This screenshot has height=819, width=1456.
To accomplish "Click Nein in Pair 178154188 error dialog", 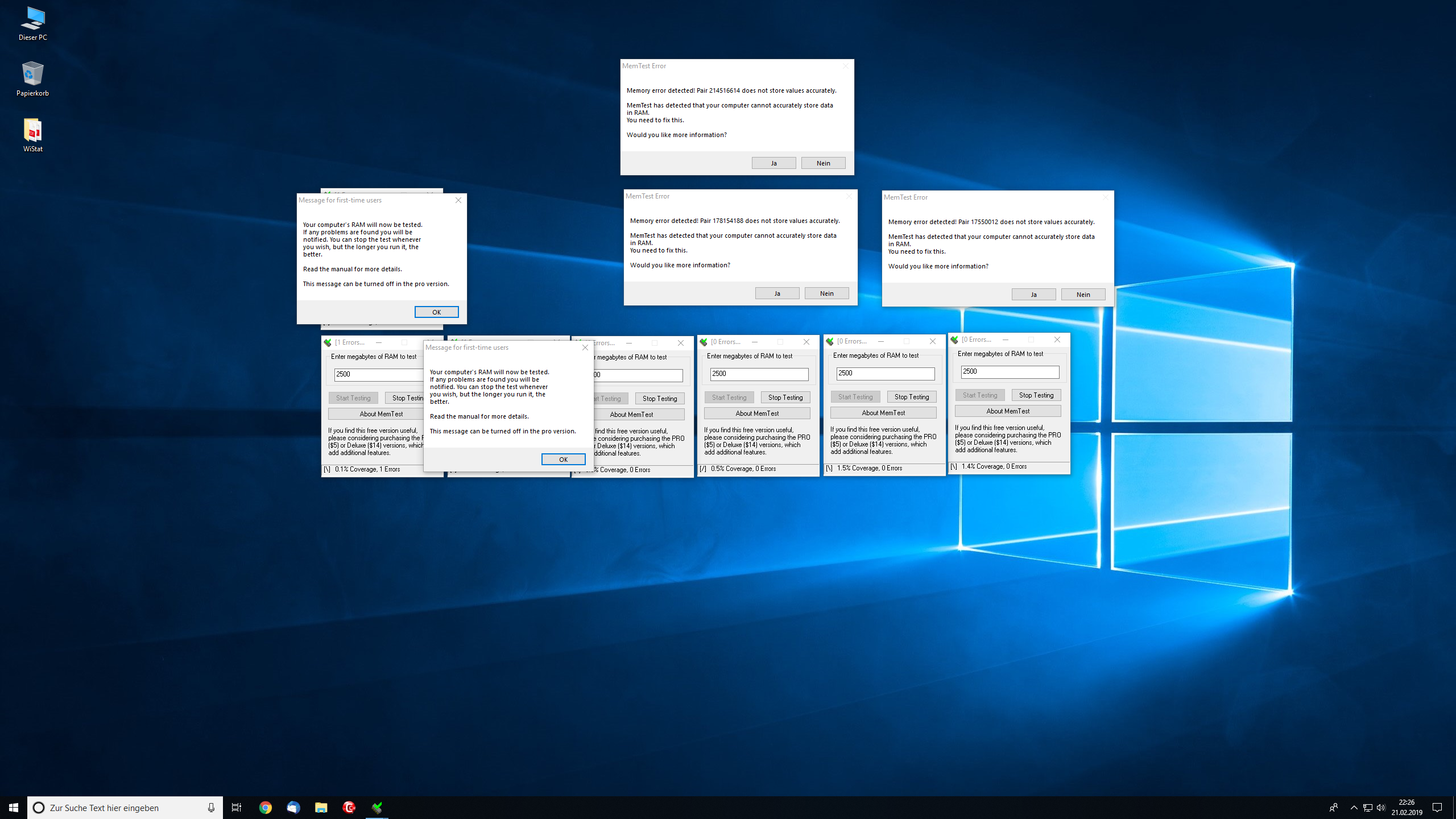I will coord(826,293).
